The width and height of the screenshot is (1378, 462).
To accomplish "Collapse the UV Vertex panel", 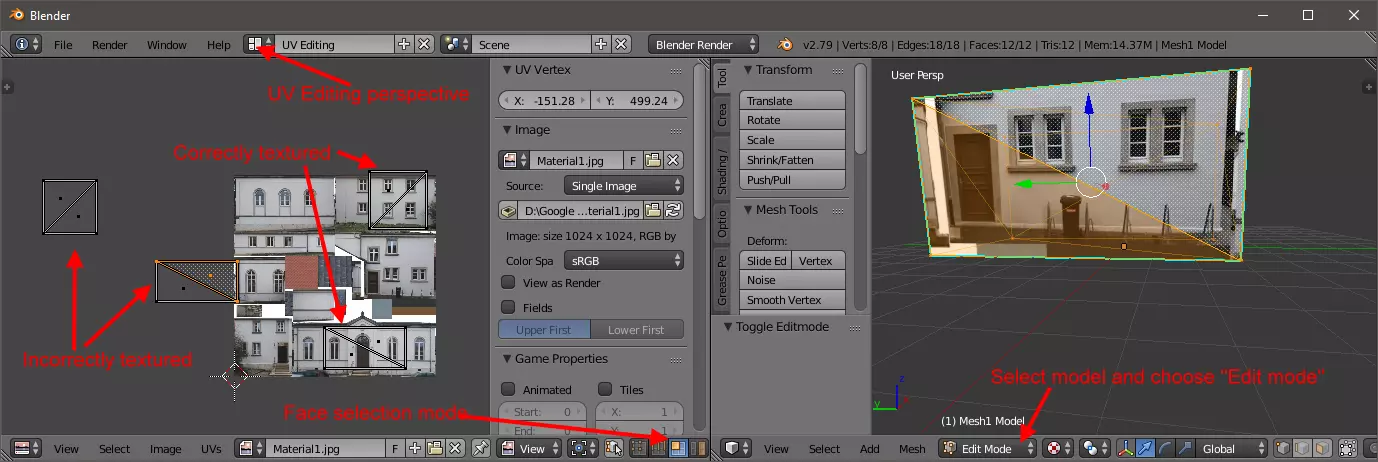I will pos(506,70).
